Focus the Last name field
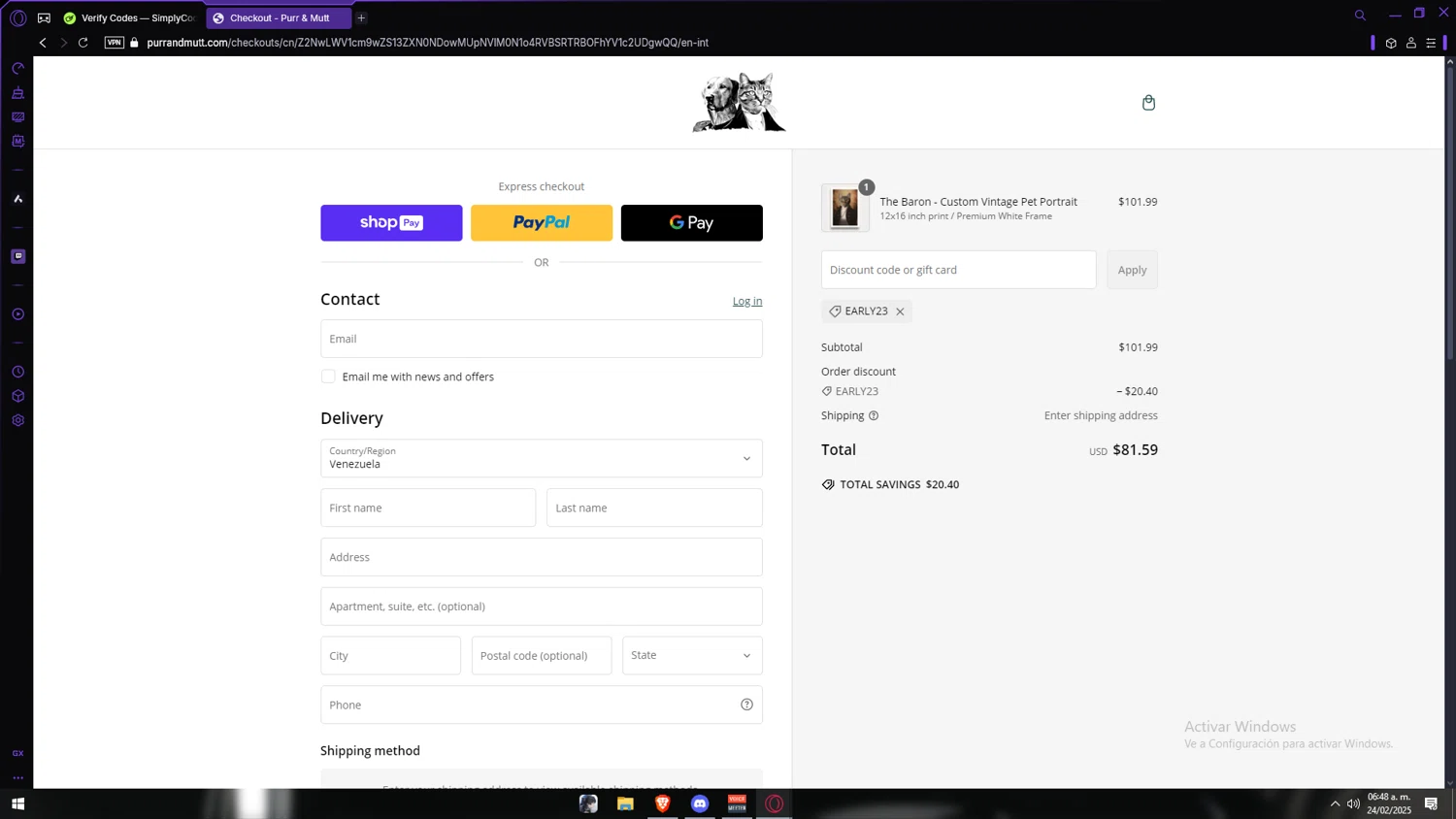Image resolution: width=1456 pixels, height=819 pixels. [654, 508]
